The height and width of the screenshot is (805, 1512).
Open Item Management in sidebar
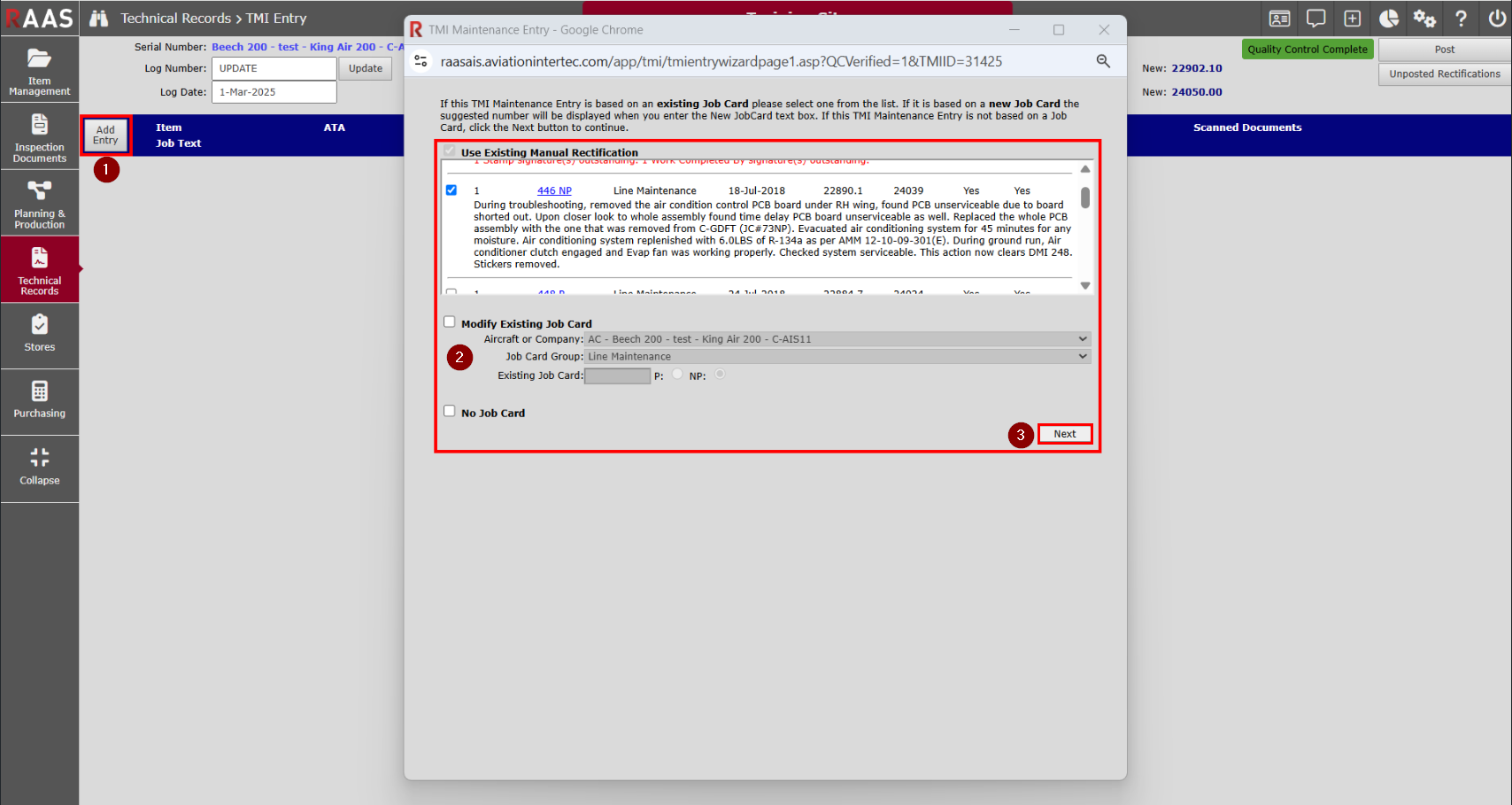[x=39, y=71]
